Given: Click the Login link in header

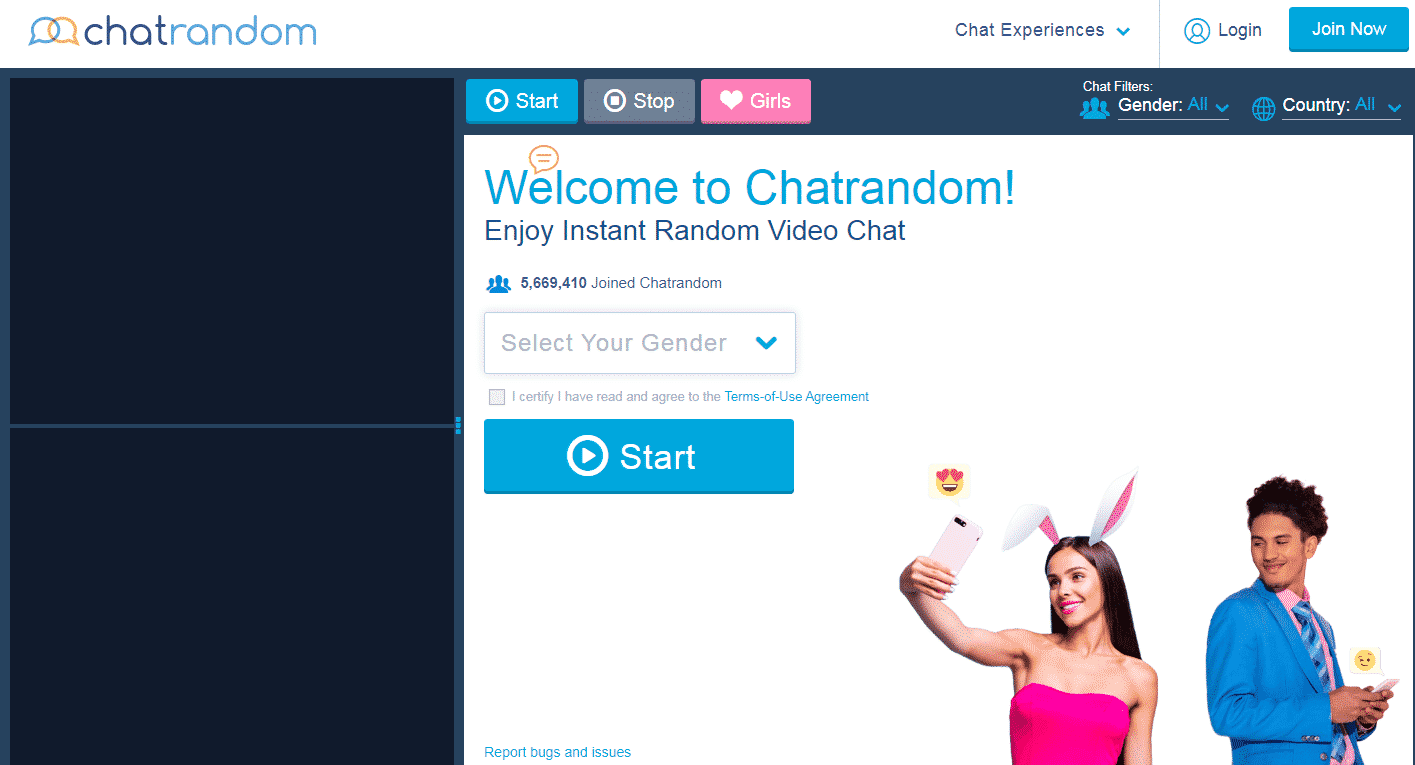Looking at the screenshot, I should coord(1239,30).
